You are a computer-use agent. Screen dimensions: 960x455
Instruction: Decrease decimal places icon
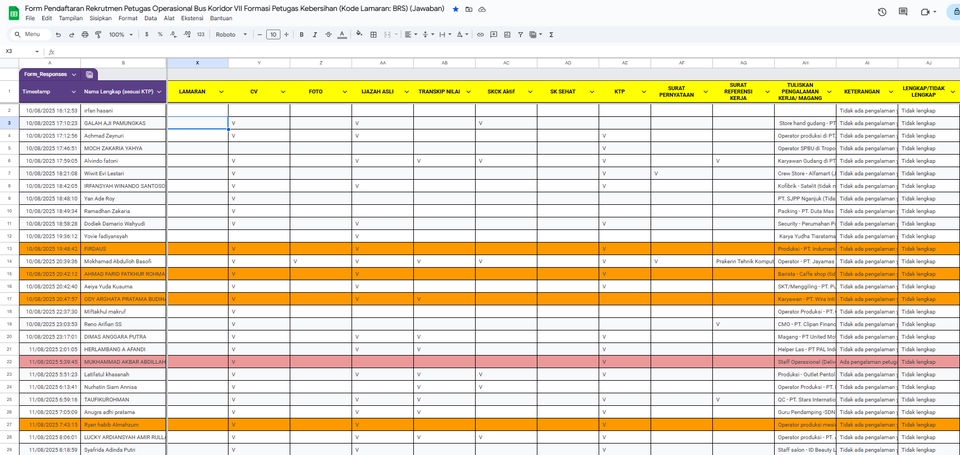pyautogui.click(x=173, y=35)
